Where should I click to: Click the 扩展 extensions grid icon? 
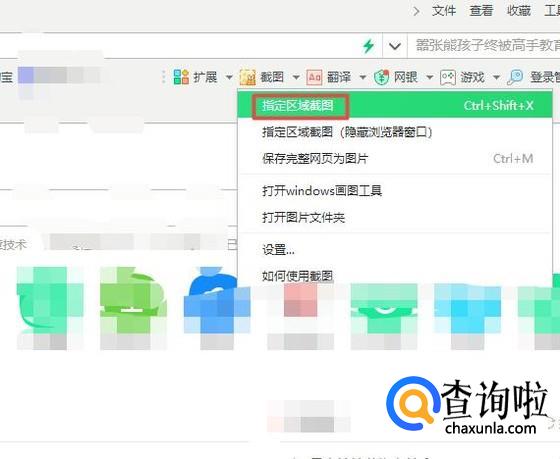(181, 77)
